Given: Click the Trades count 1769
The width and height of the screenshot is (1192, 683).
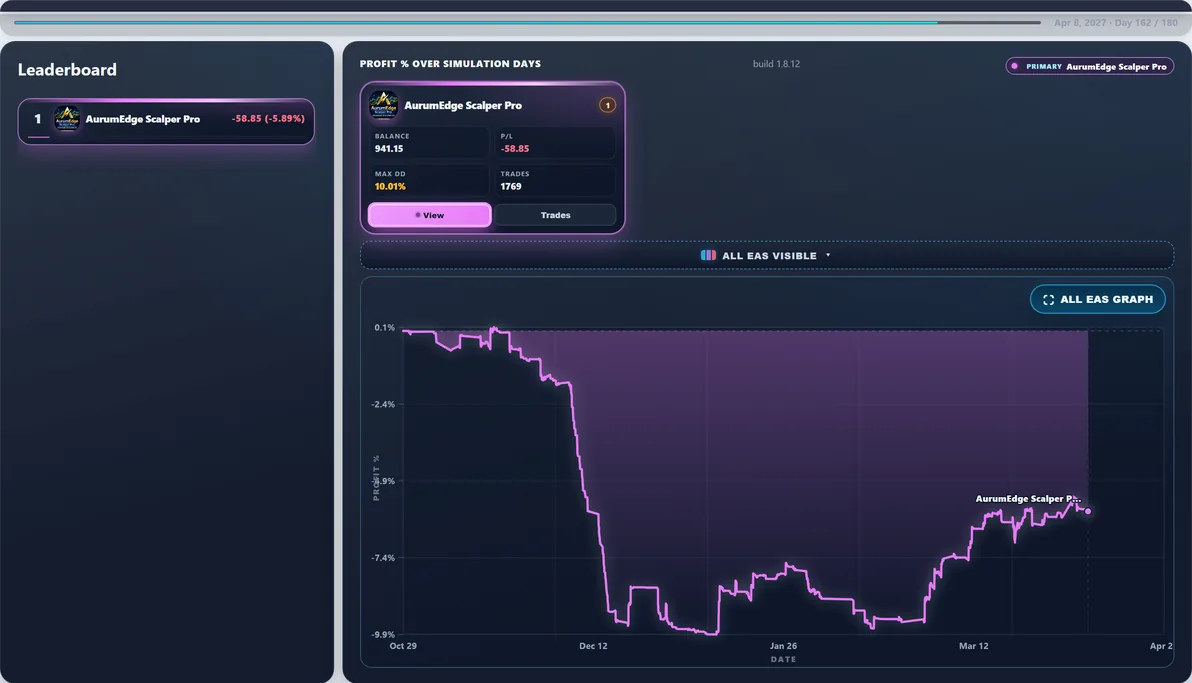Looking at the screenshot, I should (511, 186).
